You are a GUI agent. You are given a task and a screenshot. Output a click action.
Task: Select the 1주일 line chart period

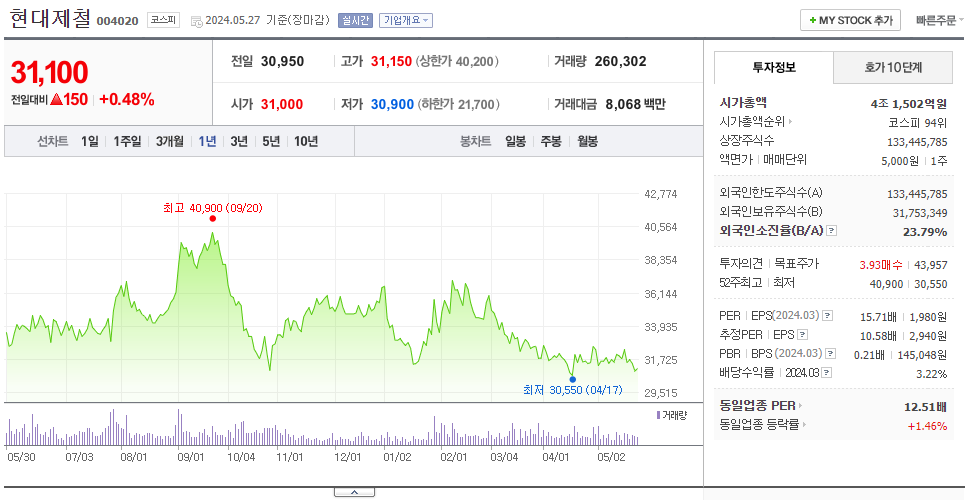(x=127, y=141)
